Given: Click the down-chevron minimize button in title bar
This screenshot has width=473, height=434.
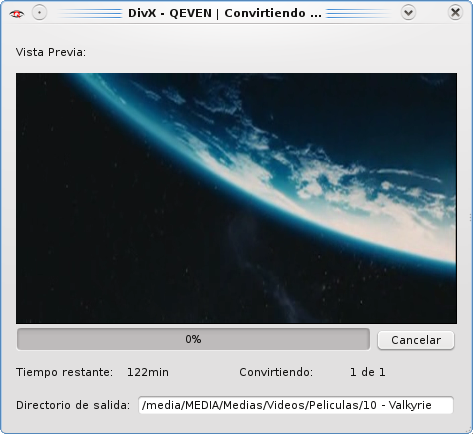Looking at the screenshot, I should coord(408,13).
